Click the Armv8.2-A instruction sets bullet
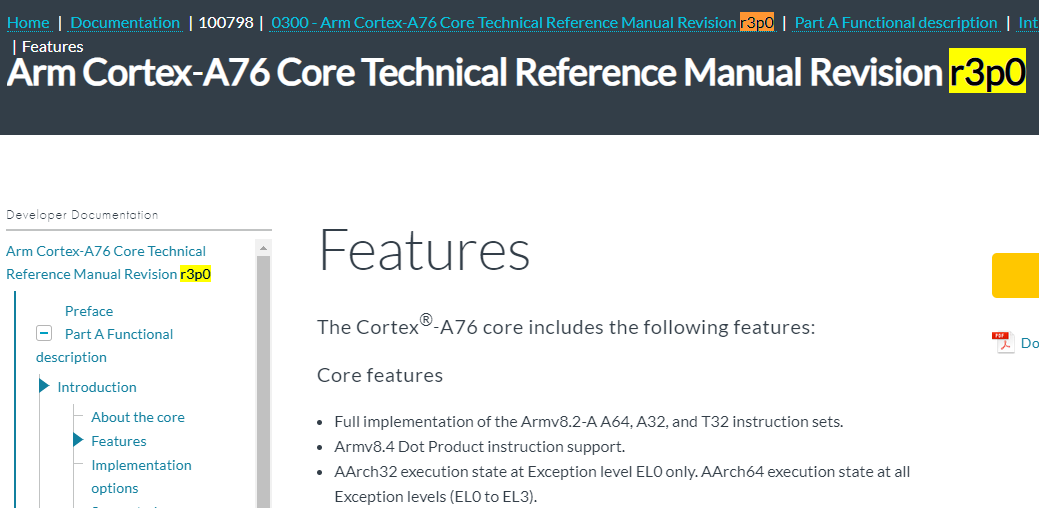 coord(588,421)
